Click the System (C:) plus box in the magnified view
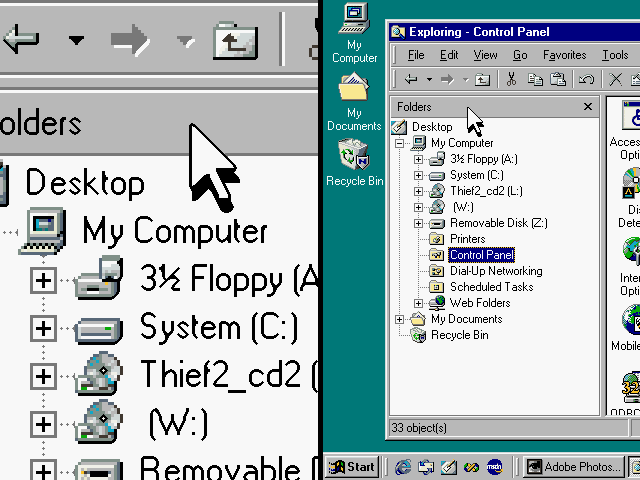Viewport: 640px width, 480px height. tap(43, 329)
